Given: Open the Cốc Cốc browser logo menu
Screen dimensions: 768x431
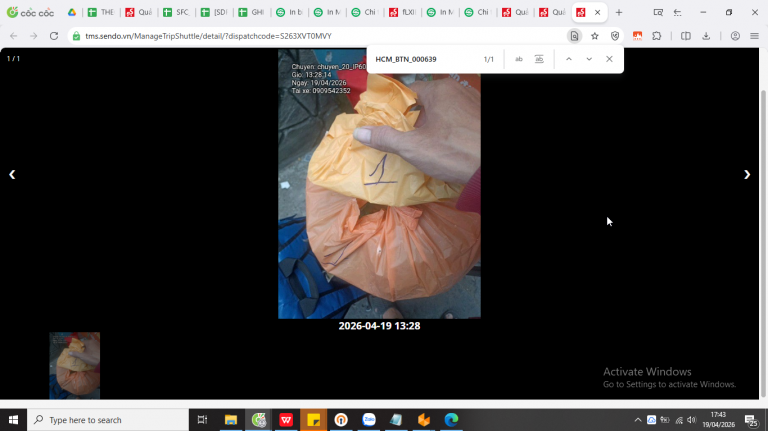Looking at the screenshot, I should click(30, 12).
